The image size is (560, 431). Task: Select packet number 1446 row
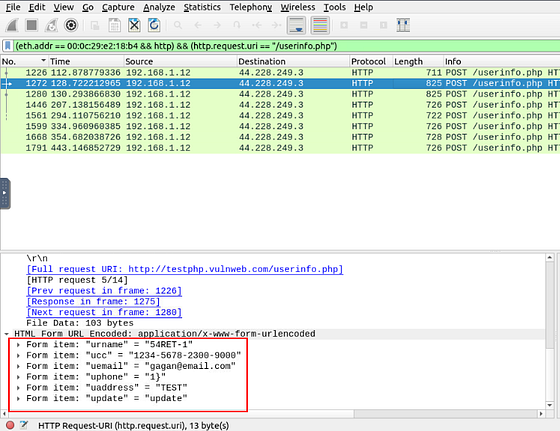(280, 105)
